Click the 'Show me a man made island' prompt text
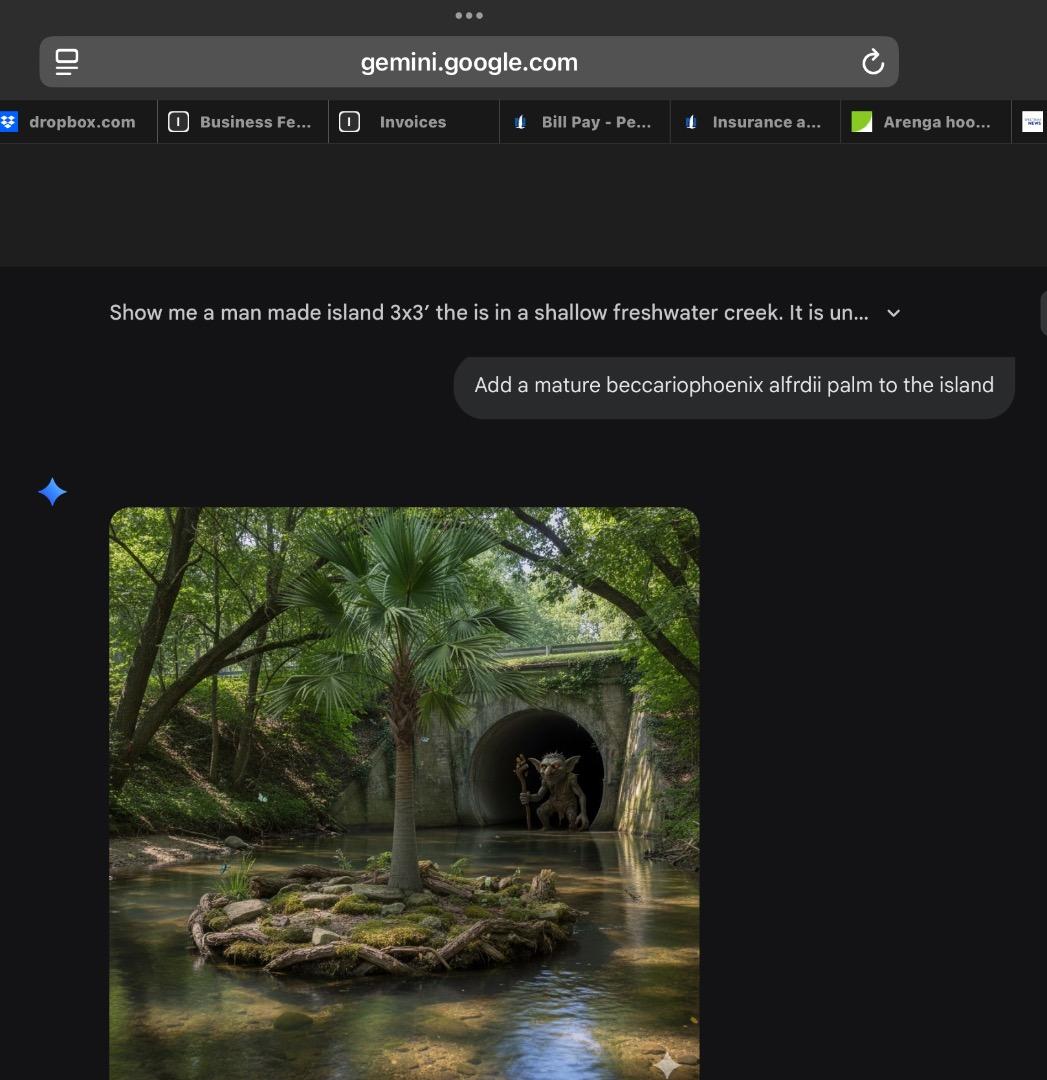 click(488, 313)
